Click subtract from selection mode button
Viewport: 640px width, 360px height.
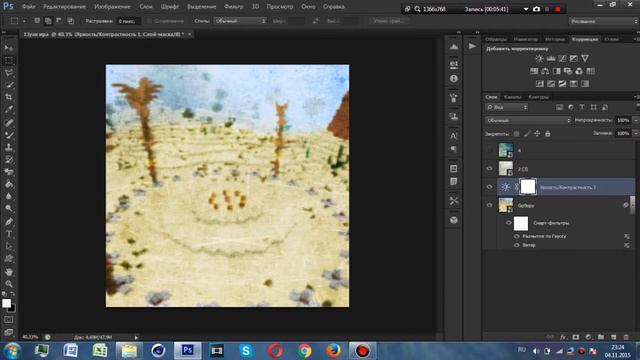[59, 21]
